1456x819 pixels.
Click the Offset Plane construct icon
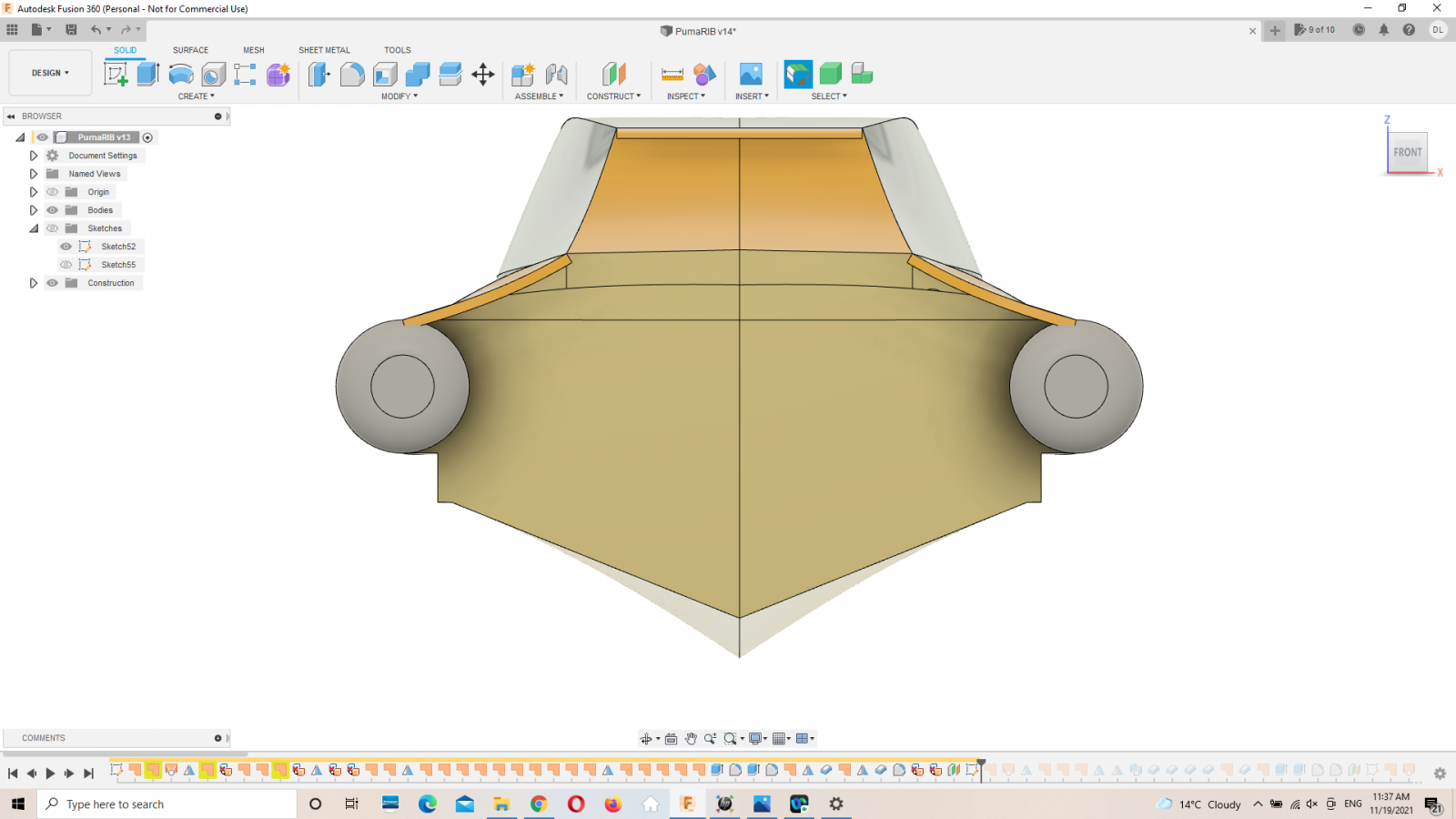tap(614, 75)
